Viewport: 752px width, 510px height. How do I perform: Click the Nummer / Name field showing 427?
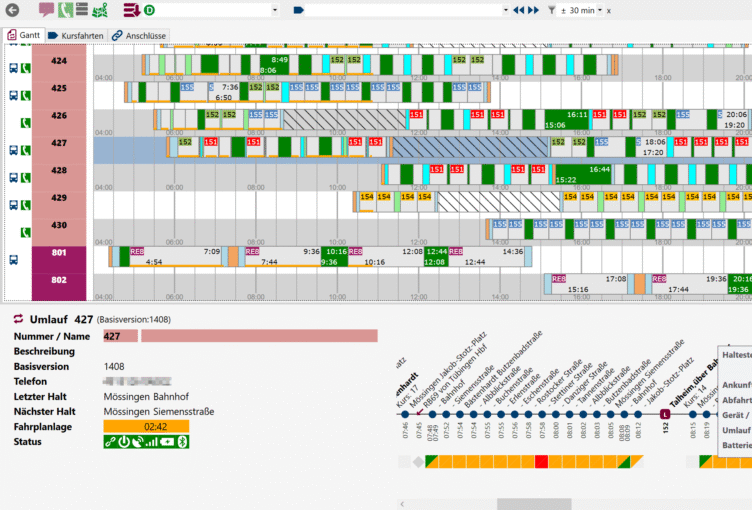(x=120, y=337)
